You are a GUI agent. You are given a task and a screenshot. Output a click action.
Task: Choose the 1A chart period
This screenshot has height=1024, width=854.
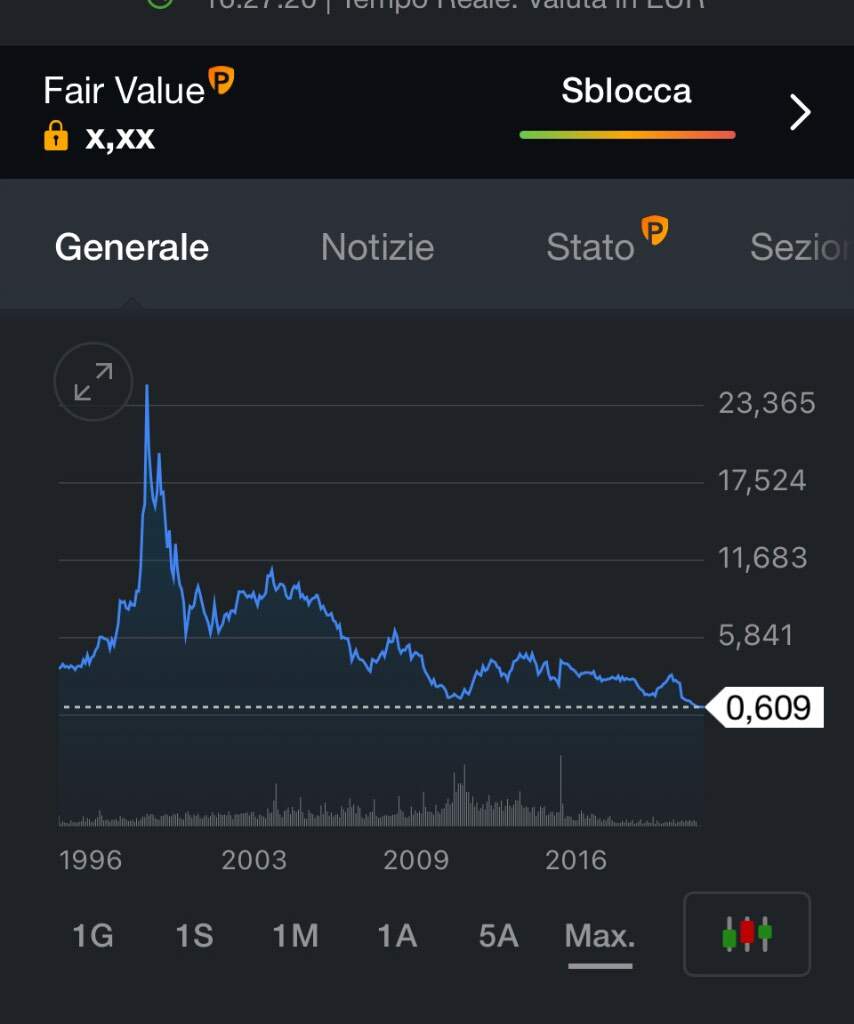point(397,936)
